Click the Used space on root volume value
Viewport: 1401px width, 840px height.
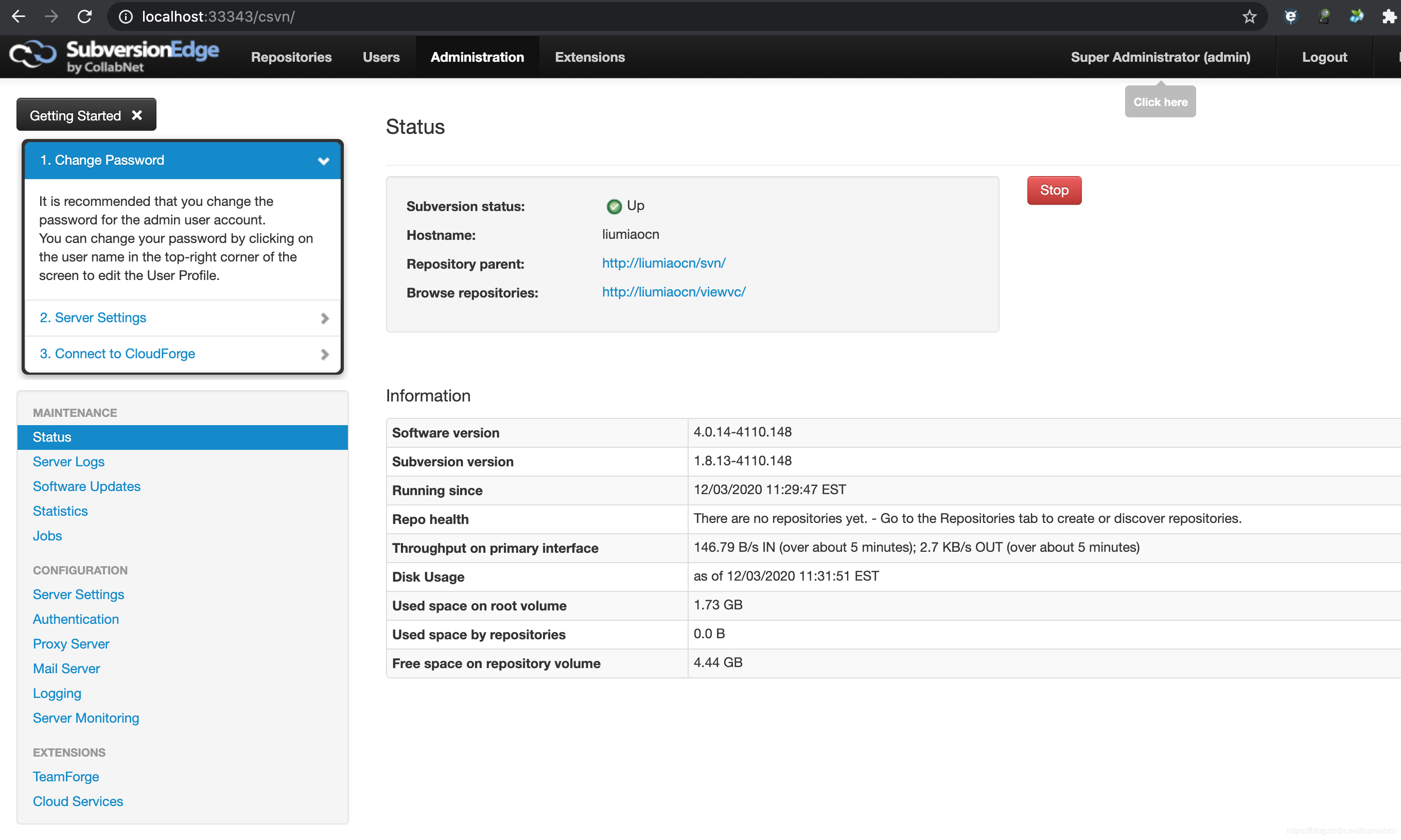[x=718, y=605]
